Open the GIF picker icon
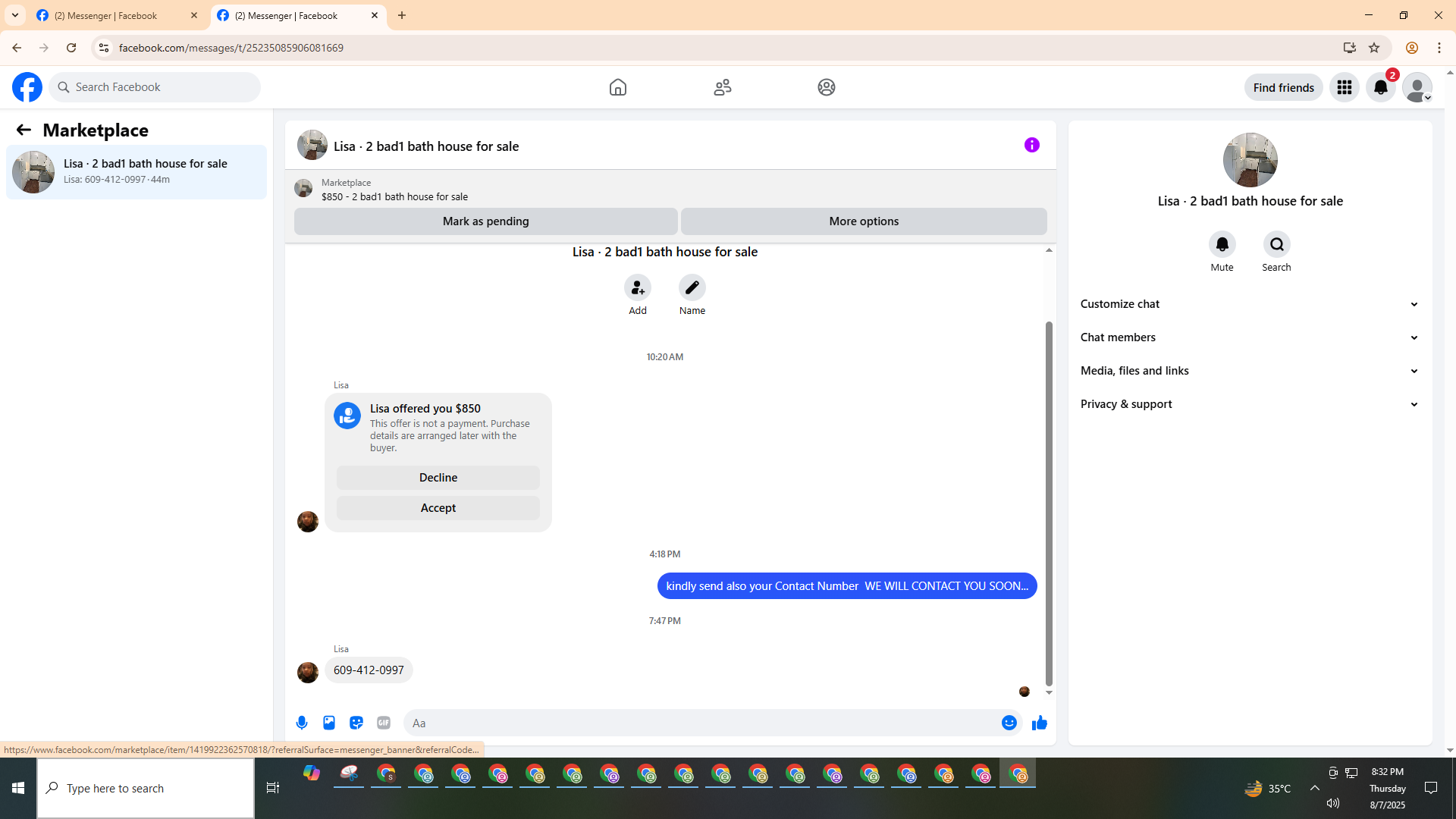The height and width of the screenshot is (819, 1456). coord(384,723)
